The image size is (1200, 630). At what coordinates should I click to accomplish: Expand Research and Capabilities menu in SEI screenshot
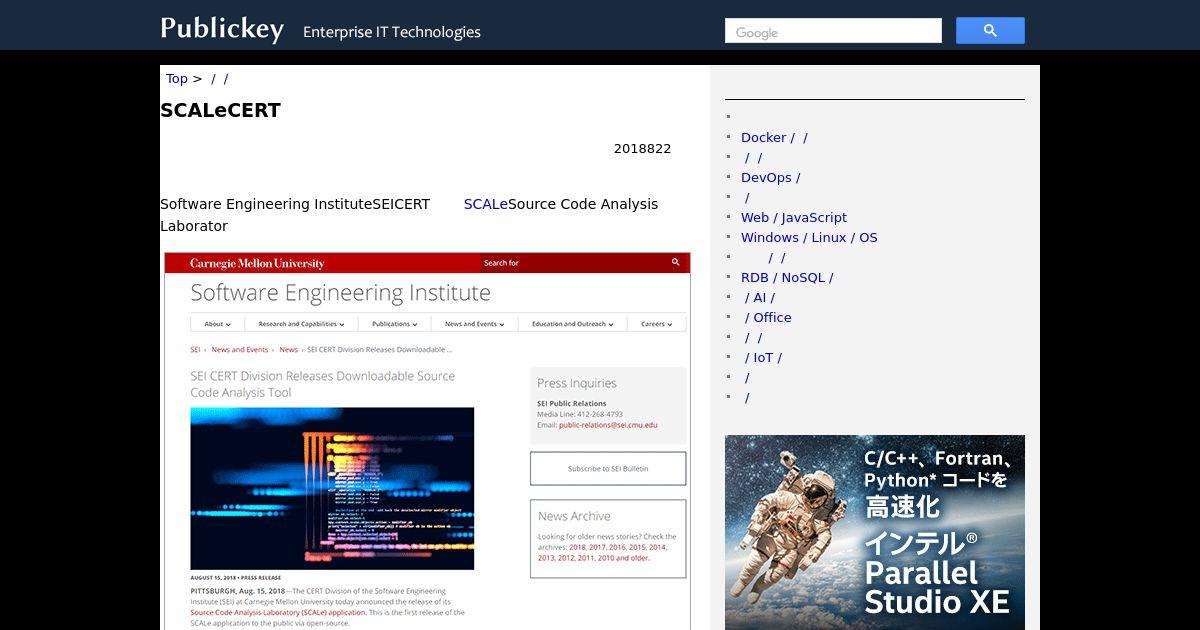point(301,324)
